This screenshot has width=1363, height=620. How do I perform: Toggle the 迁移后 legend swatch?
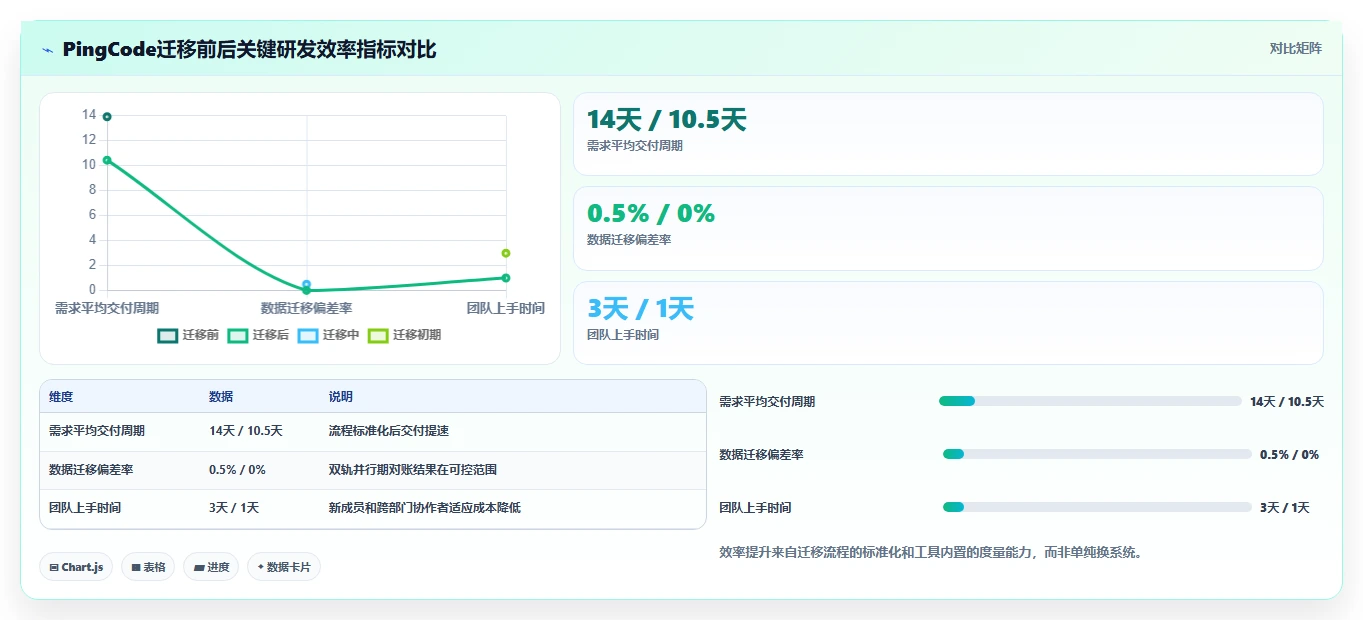click(x=238, y=335)
